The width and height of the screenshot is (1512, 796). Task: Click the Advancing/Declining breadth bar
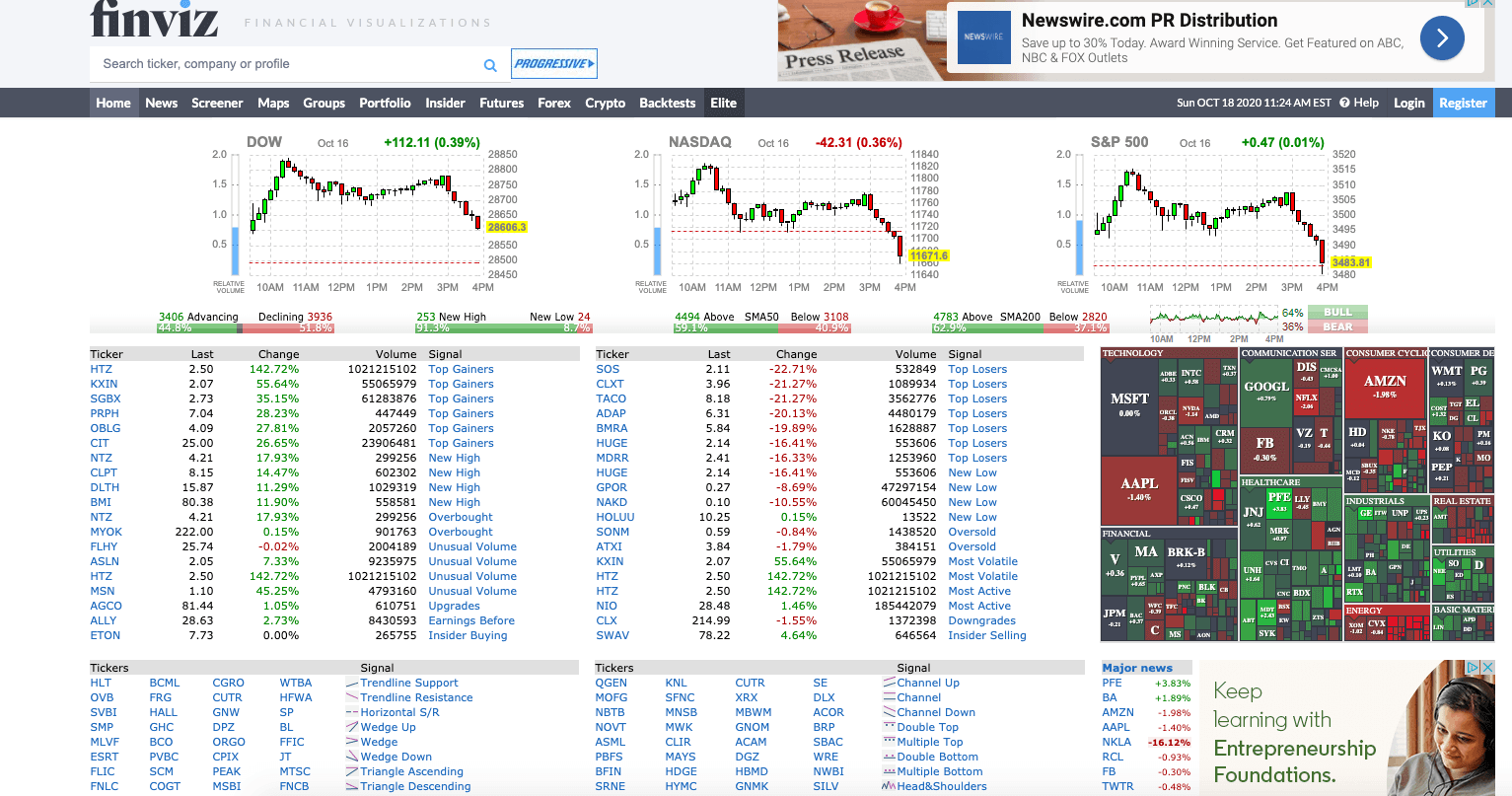[246, 327]
